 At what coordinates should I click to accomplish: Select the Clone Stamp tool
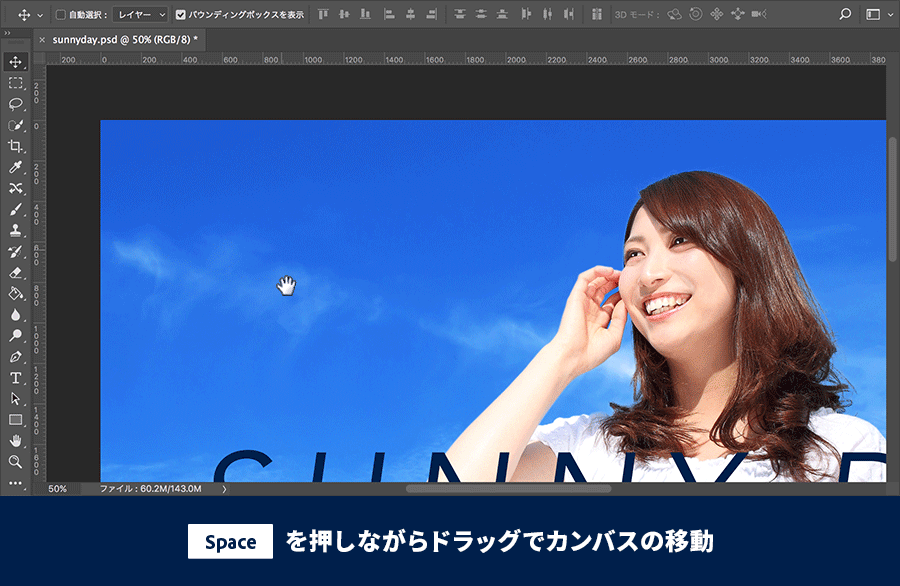pyautogui.click(x=15, y=230)
